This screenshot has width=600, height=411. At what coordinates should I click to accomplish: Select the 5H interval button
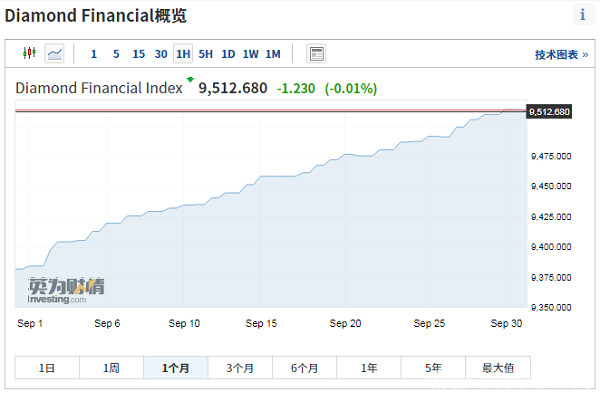tap(205, 54)
